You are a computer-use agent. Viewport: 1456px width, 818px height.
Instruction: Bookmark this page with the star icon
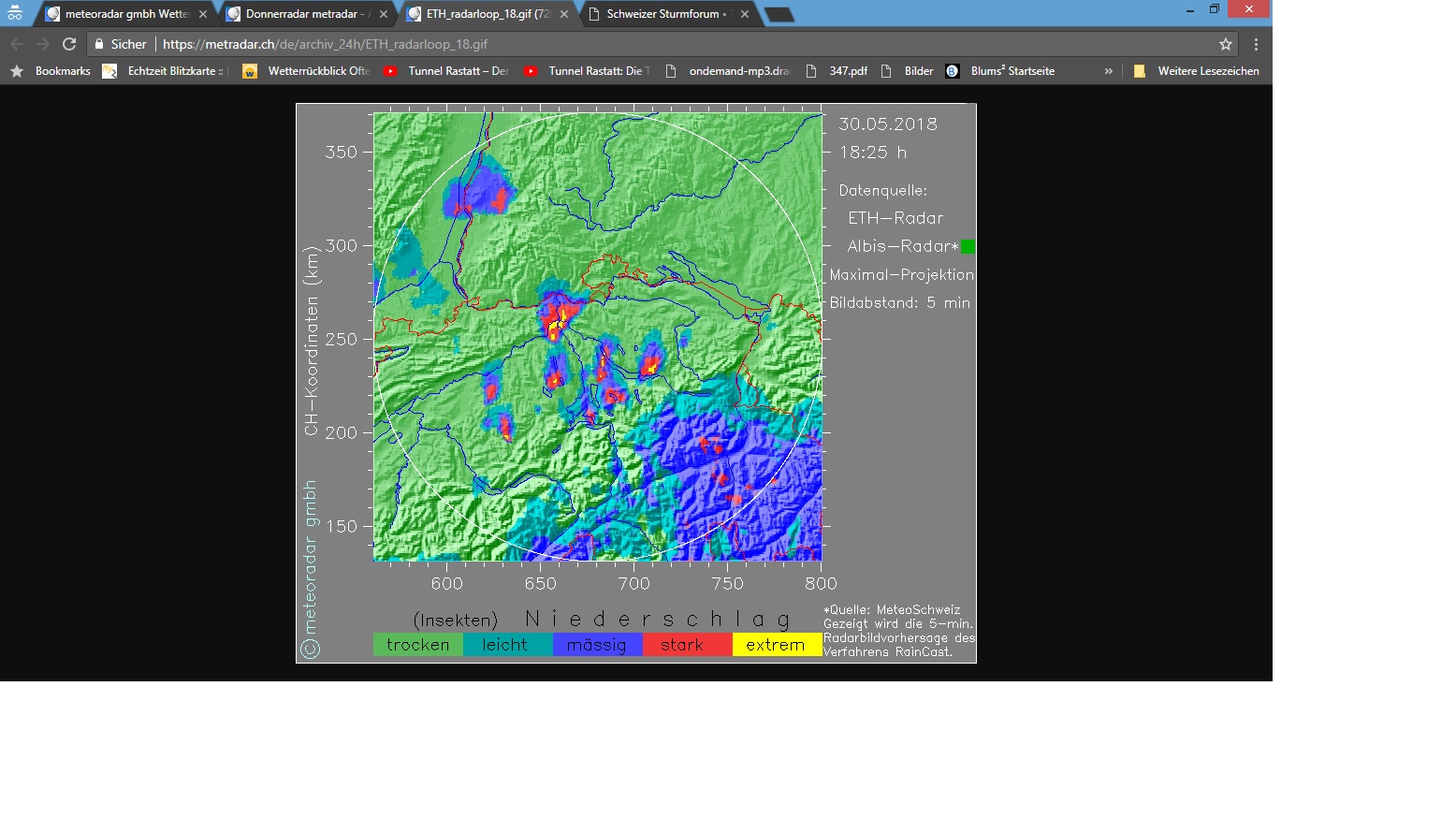point(1225,44)
